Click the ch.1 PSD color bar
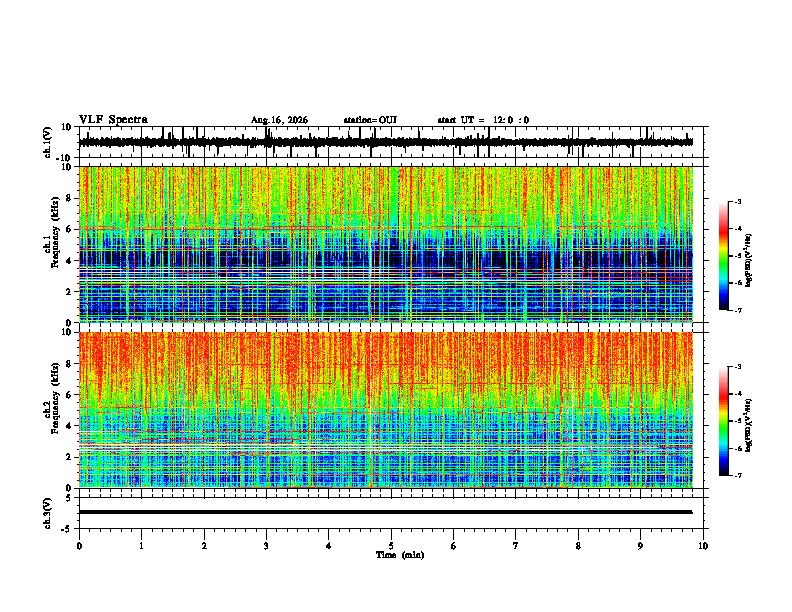Screen dimensions: 792x612 click(x=724, y=256)
